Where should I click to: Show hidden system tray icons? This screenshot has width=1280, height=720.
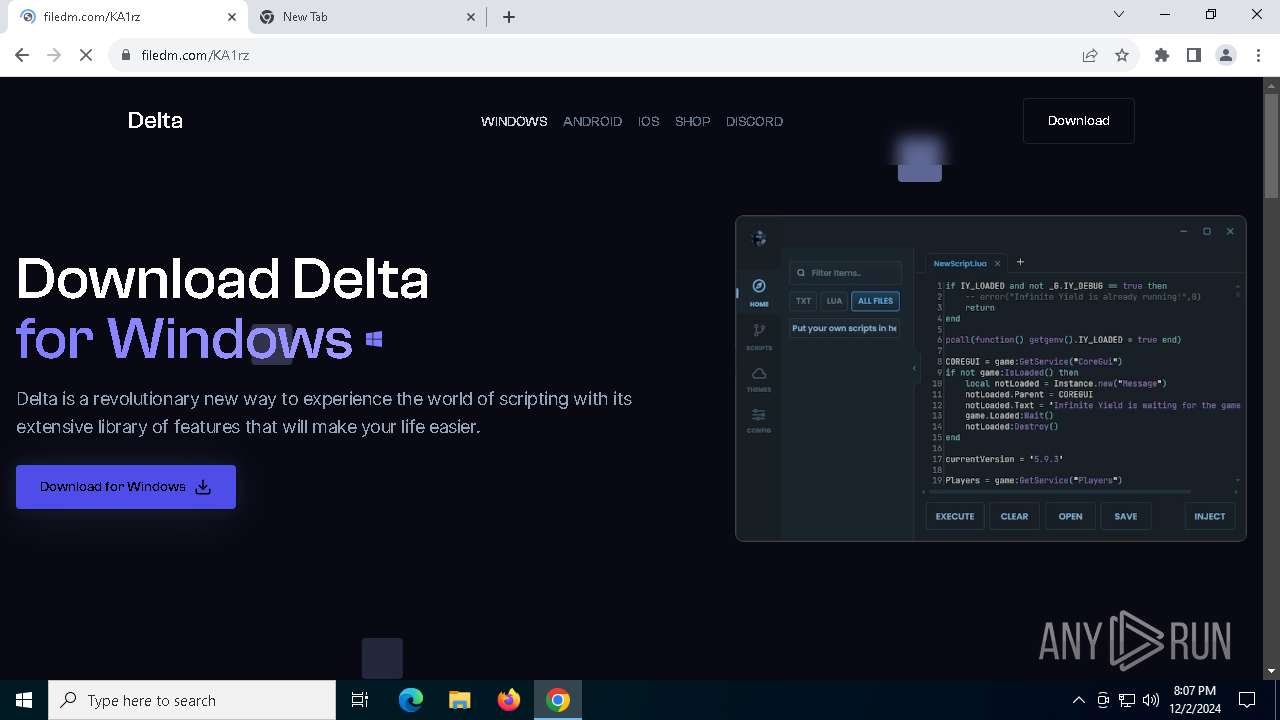coord(1078,700)
